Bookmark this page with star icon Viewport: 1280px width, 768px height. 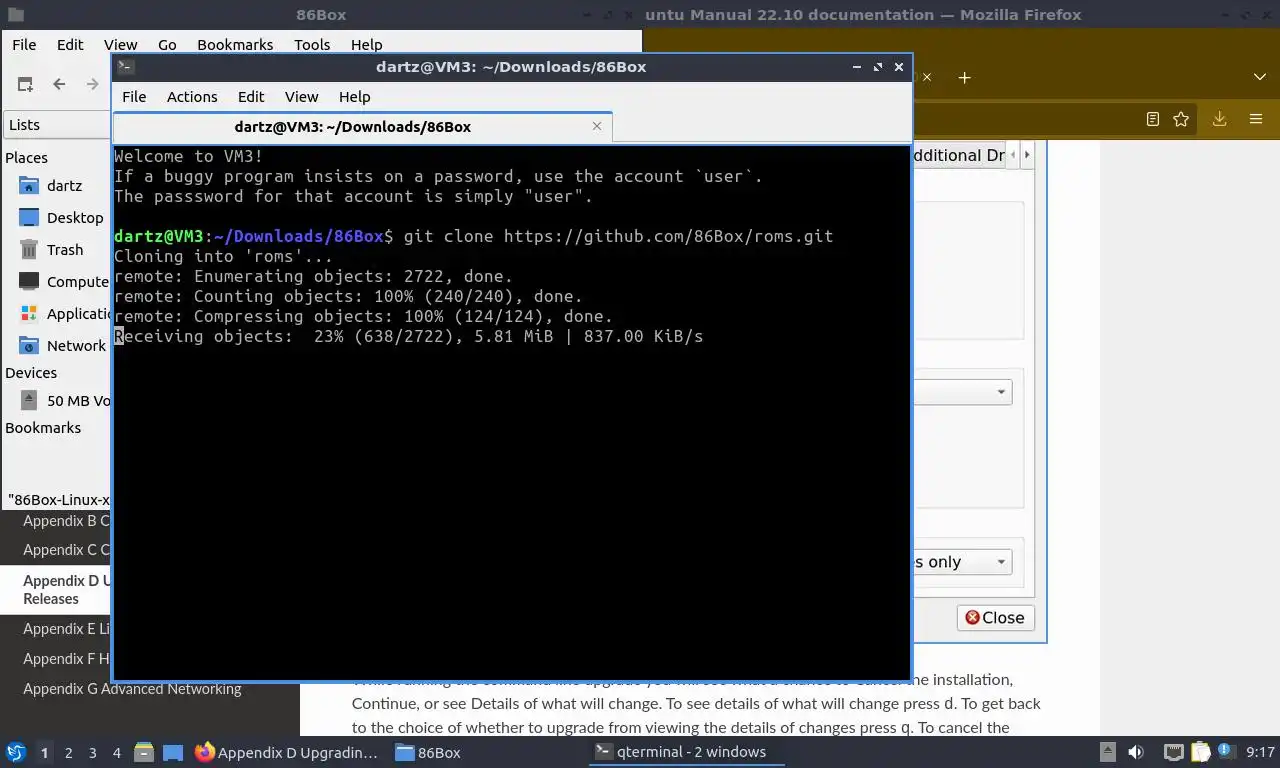[x=1181, y=119]
